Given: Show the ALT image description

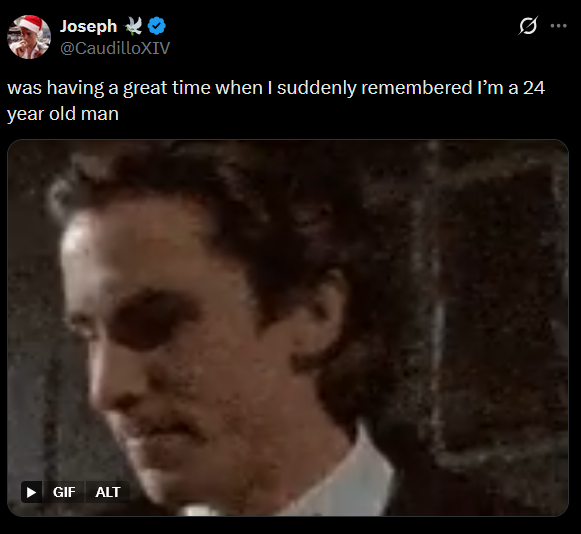Looking at the screenshot, I should coord(107,492).
